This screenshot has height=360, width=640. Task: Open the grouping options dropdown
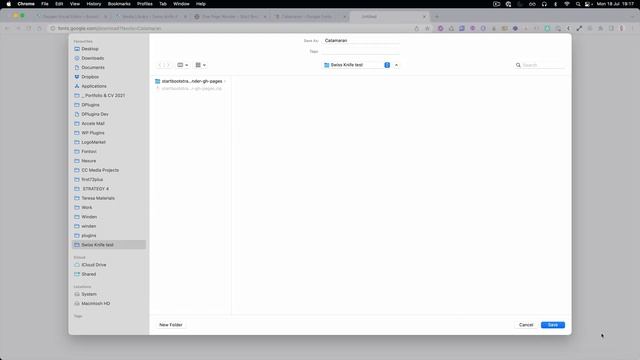pyautogui.click(x=200, y=65)
